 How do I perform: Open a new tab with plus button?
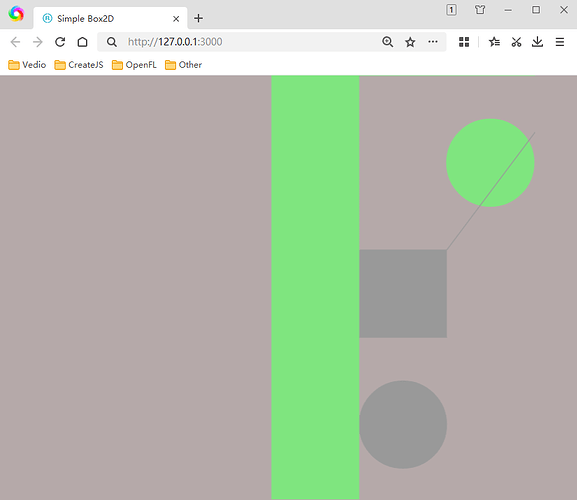click(x=198, y=18)
